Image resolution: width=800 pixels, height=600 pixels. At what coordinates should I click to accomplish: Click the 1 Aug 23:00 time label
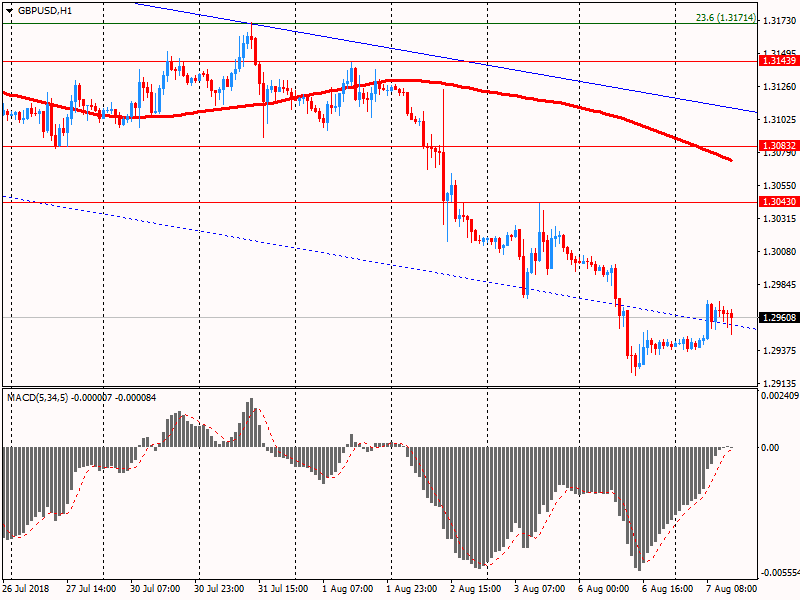414,588
